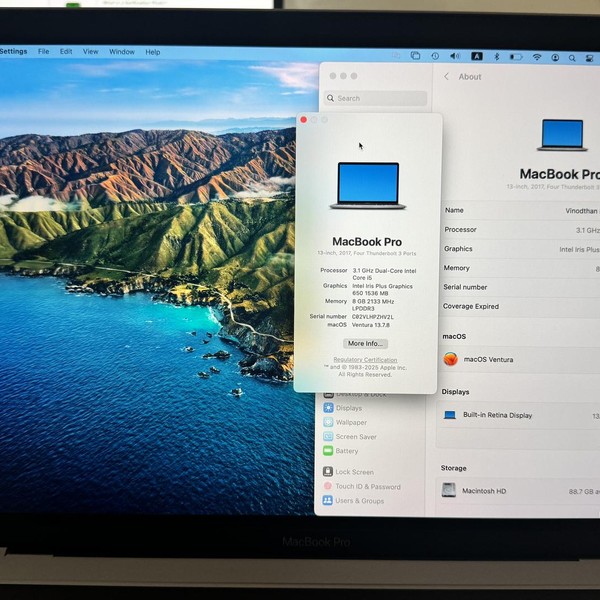
Task: Open the Help menu
Action: (153, 52)
